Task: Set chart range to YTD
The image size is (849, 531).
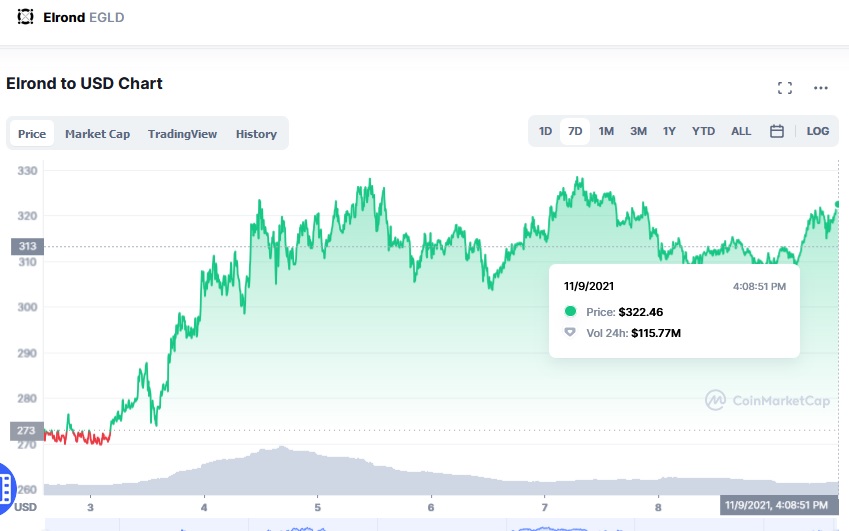Action: click(704, 131)
